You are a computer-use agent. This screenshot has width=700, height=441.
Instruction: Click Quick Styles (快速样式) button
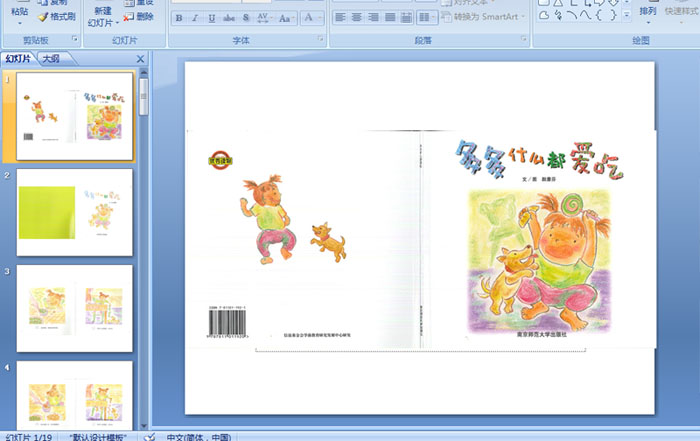click(x=681, y=11)
